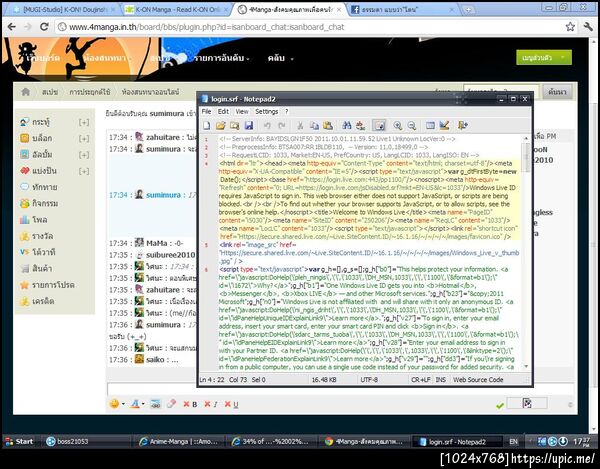This screenshot has width=600, height=469.
Task: Click 16.48 KB size in status bar
Action: pyautogui.click(x=323, y=379)
